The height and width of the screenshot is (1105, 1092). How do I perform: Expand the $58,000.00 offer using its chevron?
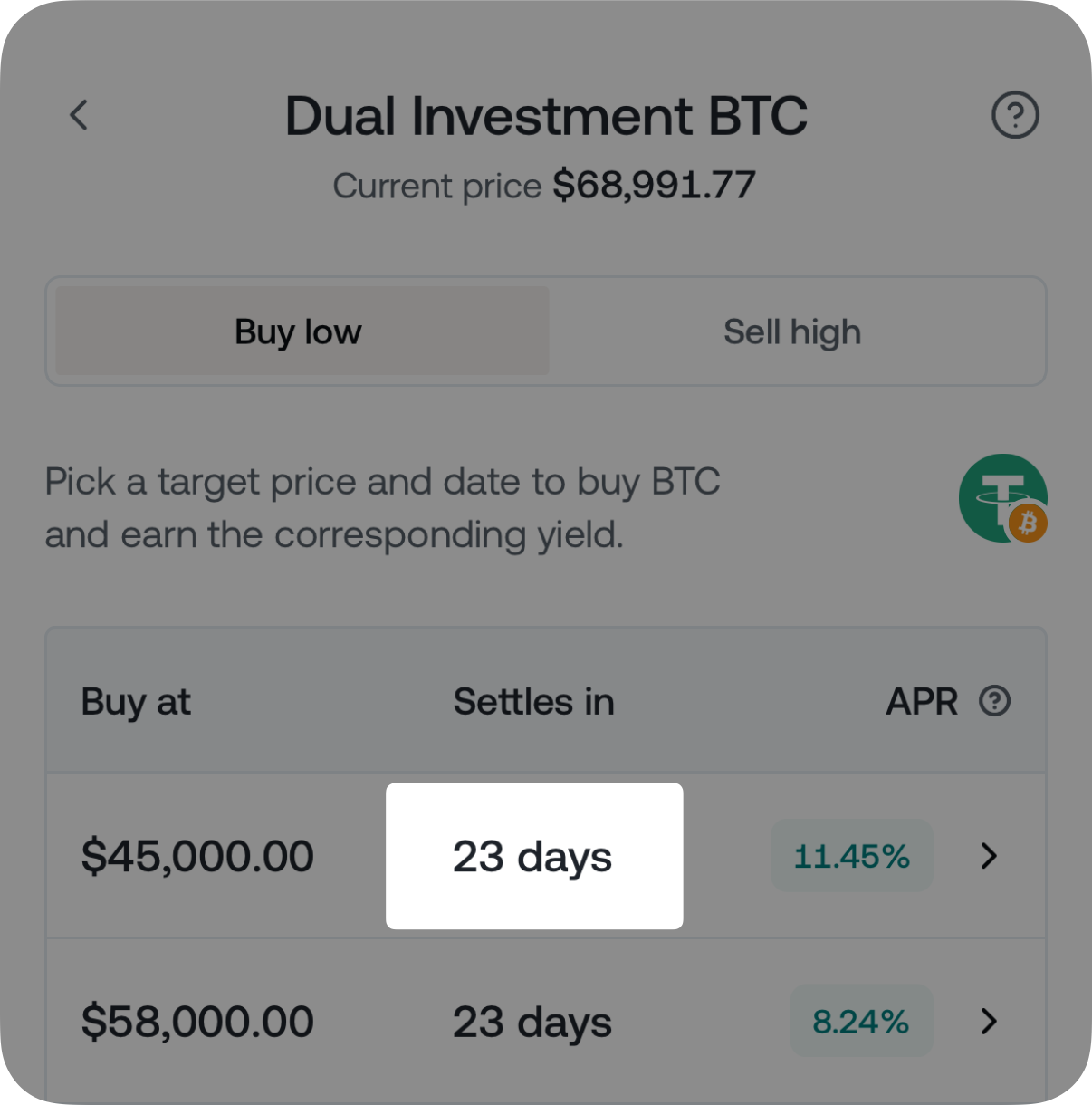(x=989, y=1022)
